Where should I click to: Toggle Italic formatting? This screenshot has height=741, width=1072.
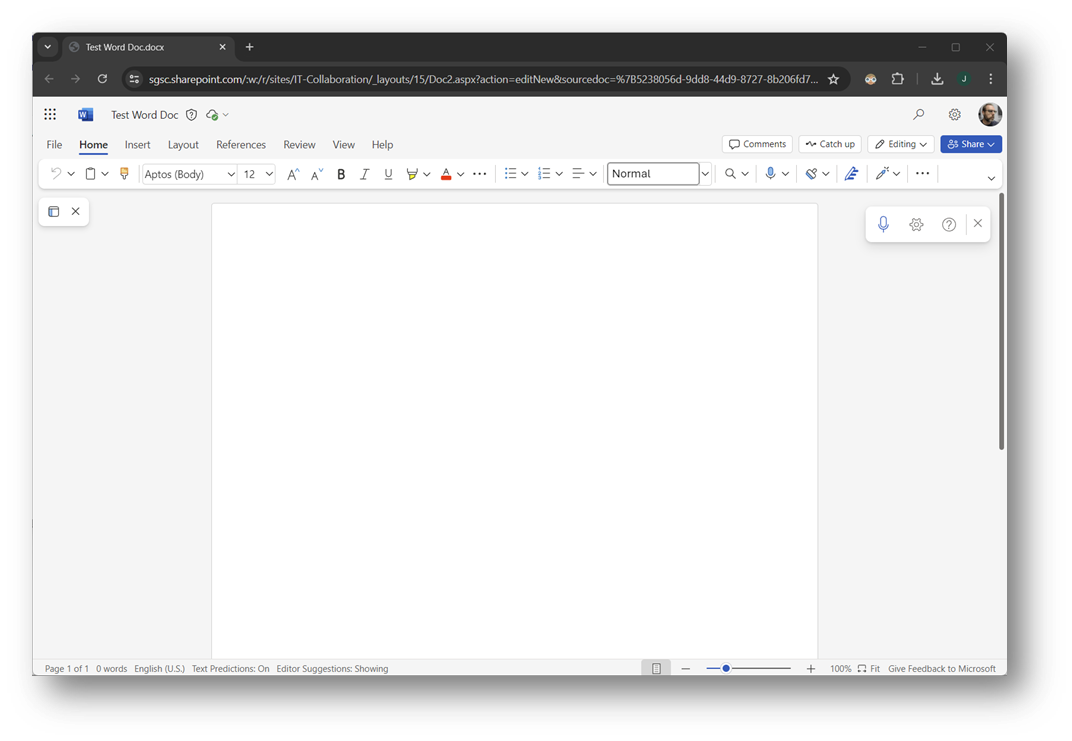coord(364,174)
